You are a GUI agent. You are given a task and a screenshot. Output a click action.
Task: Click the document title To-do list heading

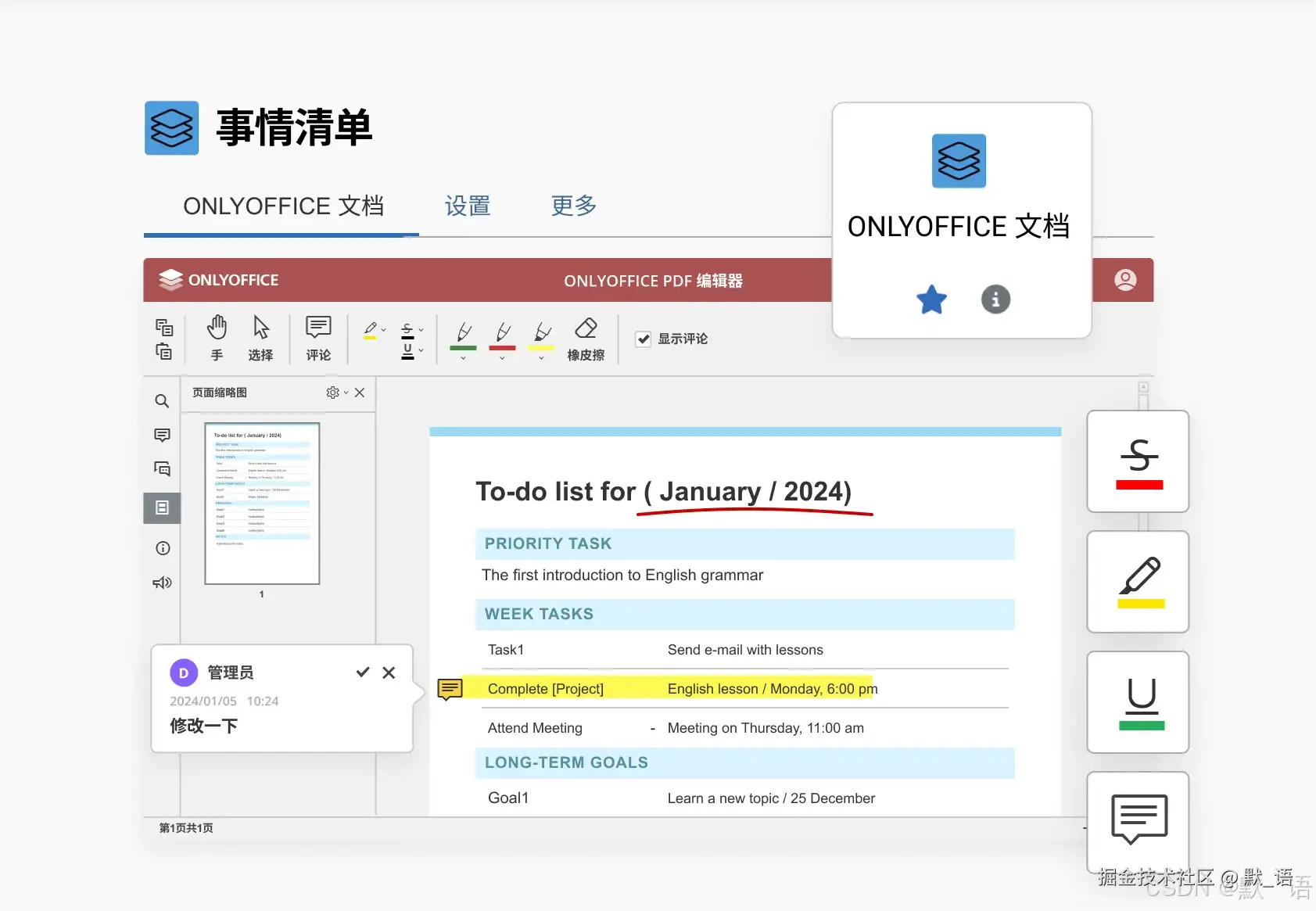click(664, 491)
